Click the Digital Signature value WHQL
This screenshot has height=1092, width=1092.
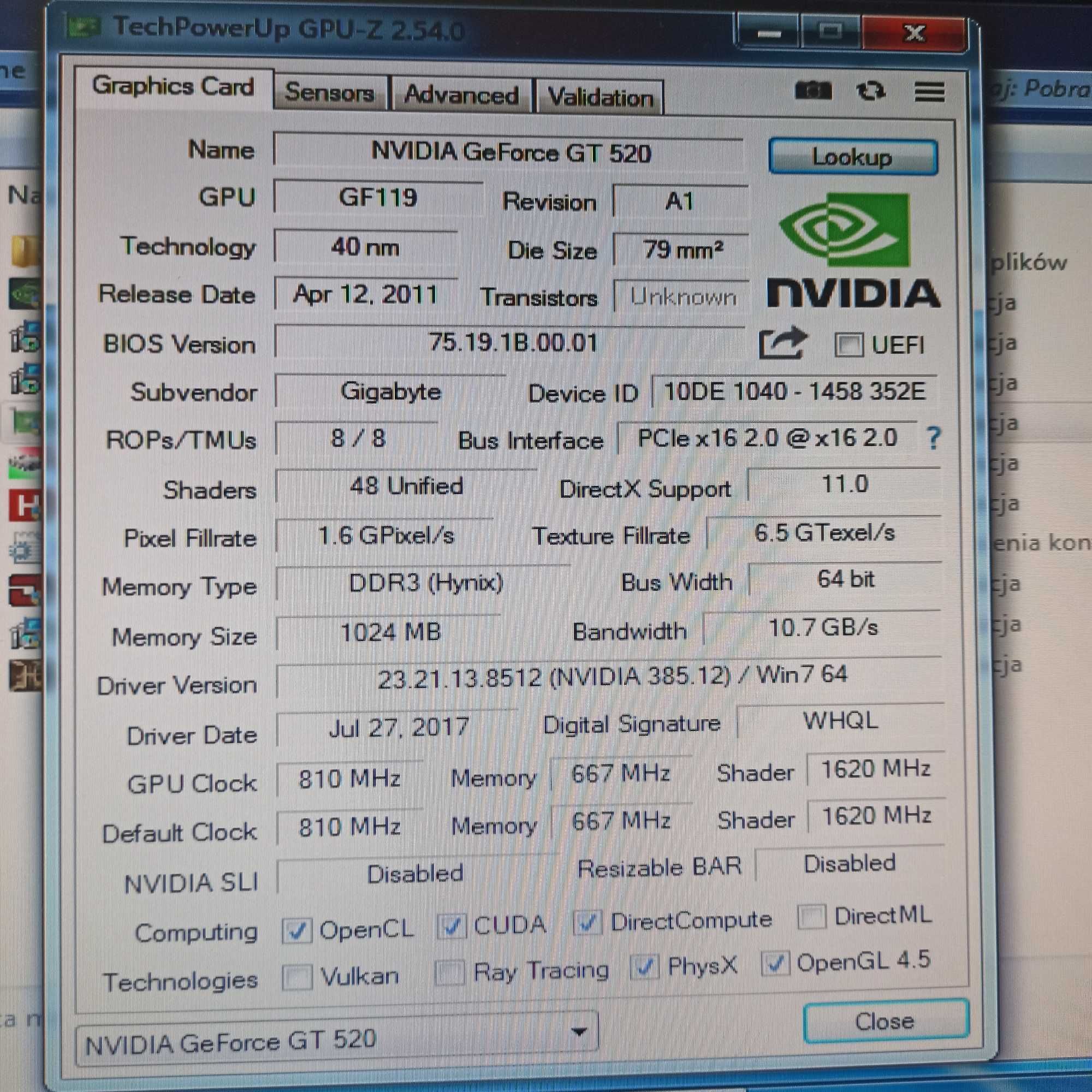click(840, 721)
